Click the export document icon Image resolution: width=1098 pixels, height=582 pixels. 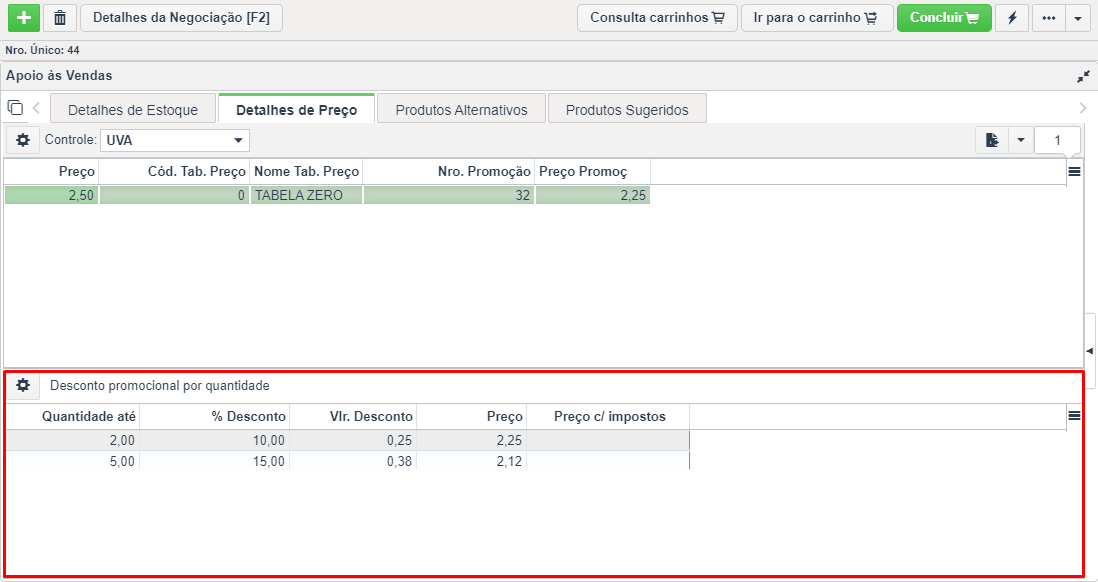coord(992,140)
